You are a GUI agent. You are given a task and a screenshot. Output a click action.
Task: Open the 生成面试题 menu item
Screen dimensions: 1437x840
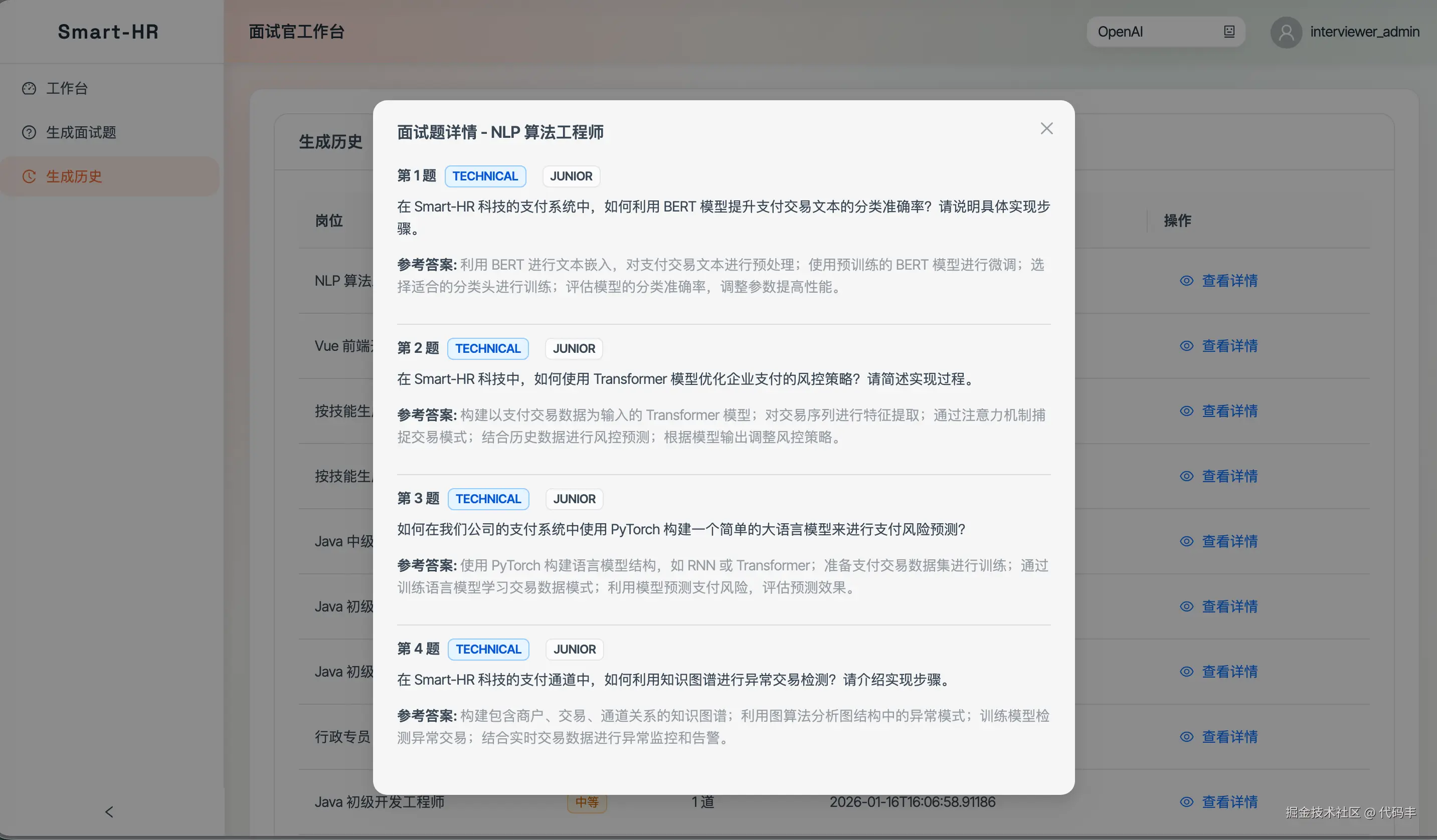point(81,132)
